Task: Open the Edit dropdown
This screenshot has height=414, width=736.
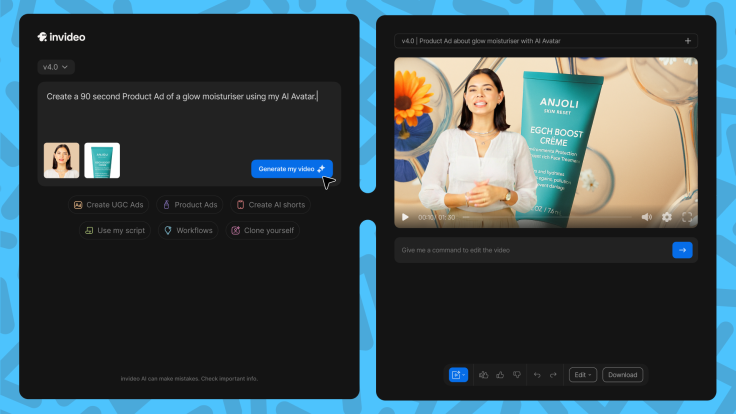Action: point(583,375)
